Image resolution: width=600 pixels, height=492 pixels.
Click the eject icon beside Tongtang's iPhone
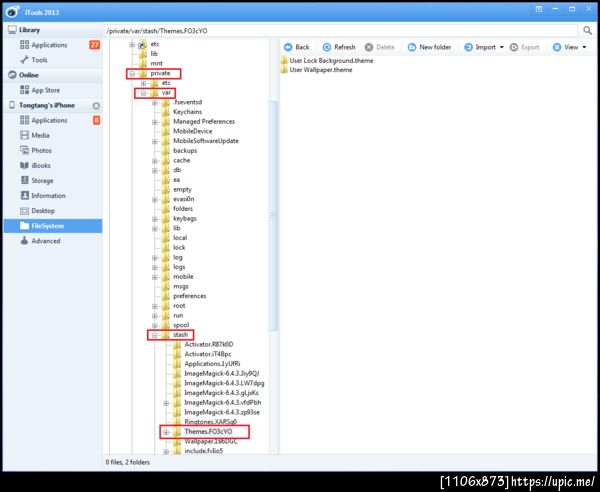pos(96,106)
